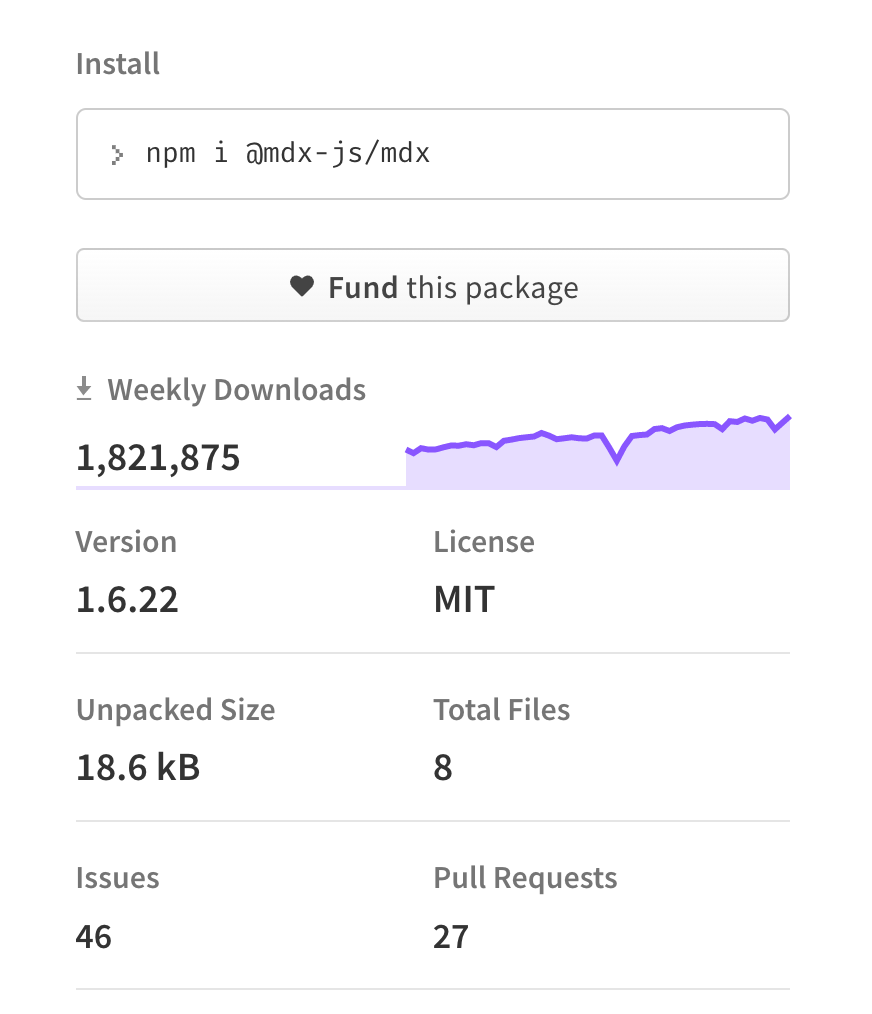This screenshot has height=1014, width=872.
Task: Click the Issues label
Action: tap(118, 878)
